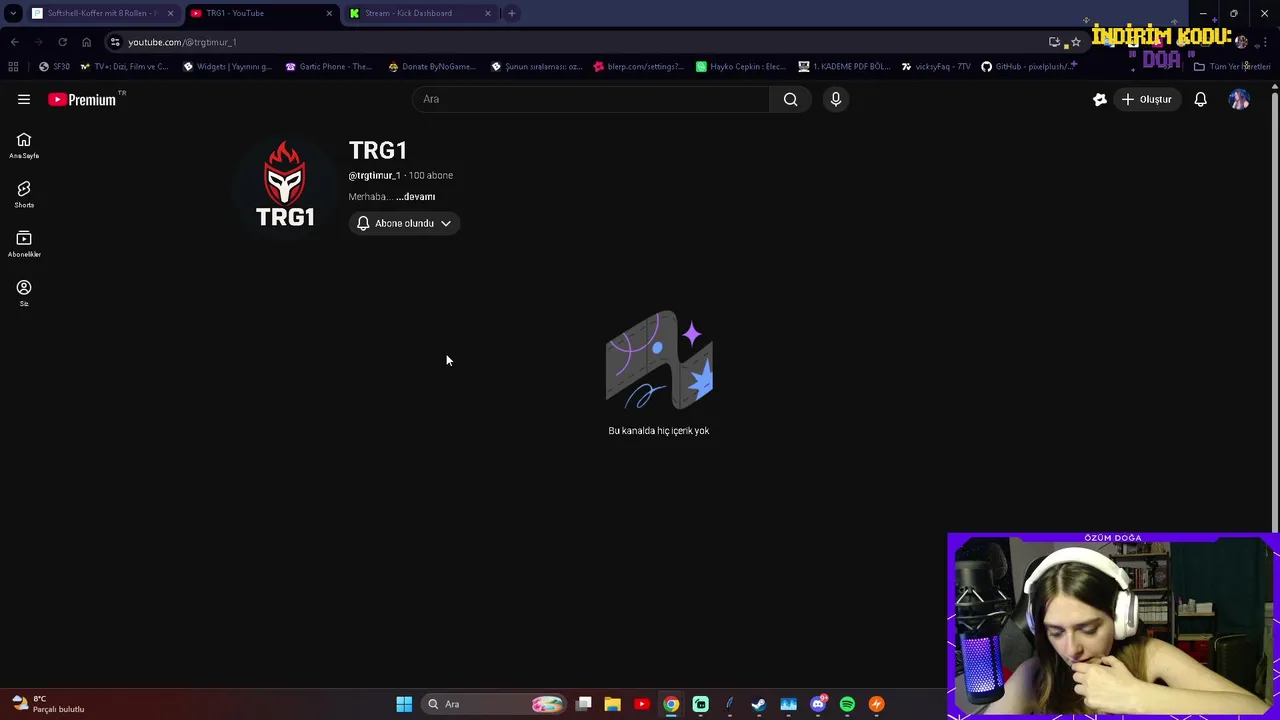Focus the YouTube Ara search field
This screenshot has width=1280, height=720.
(591, 99)
